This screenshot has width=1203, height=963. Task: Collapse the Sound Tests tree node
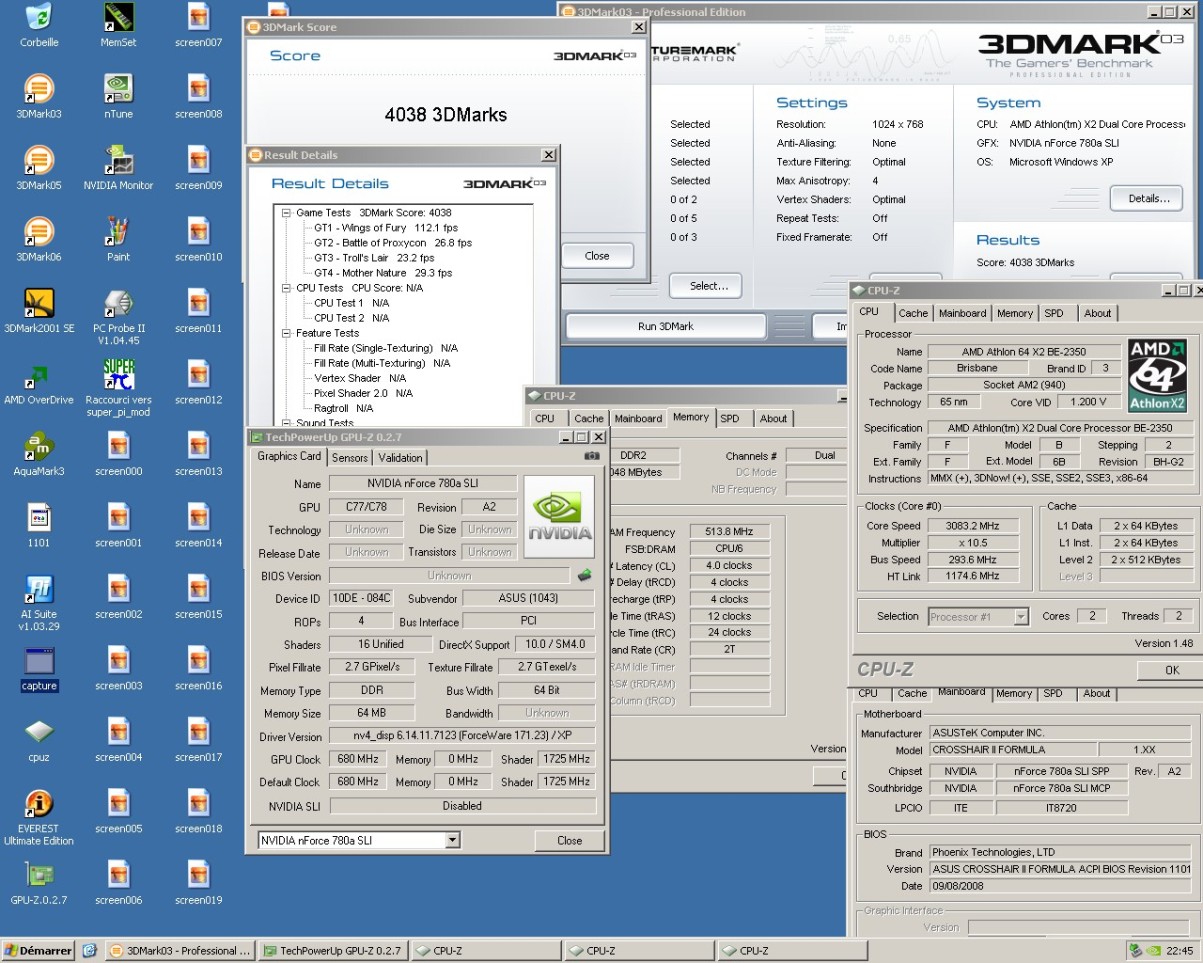pyautogui.click(x=286, y=423)
